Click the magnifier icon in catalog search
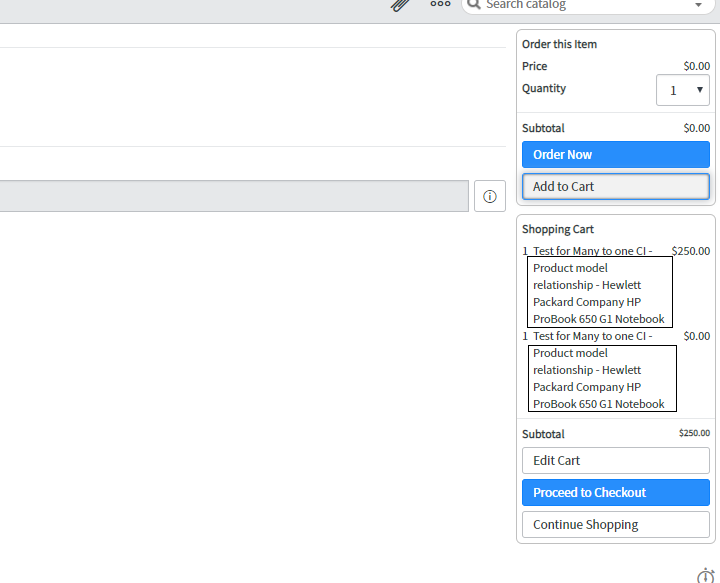 474,5
